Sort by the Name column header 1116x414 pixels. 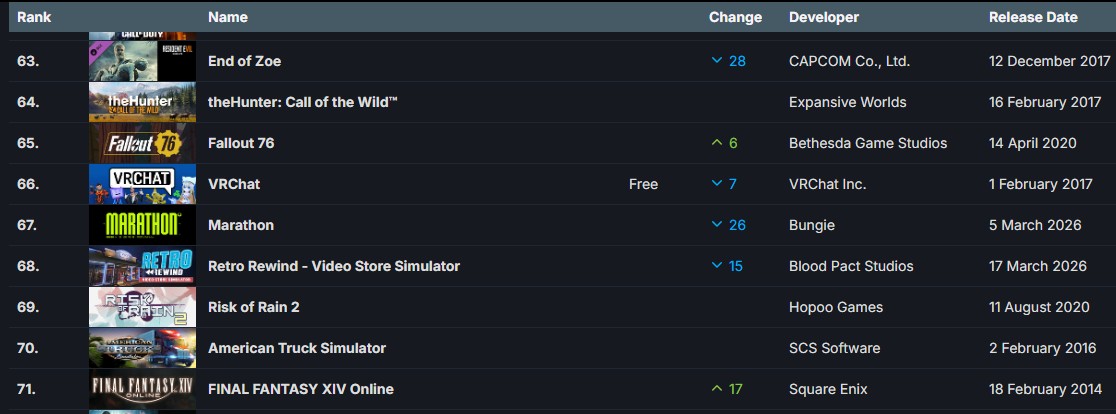click(x=228, y=17)
